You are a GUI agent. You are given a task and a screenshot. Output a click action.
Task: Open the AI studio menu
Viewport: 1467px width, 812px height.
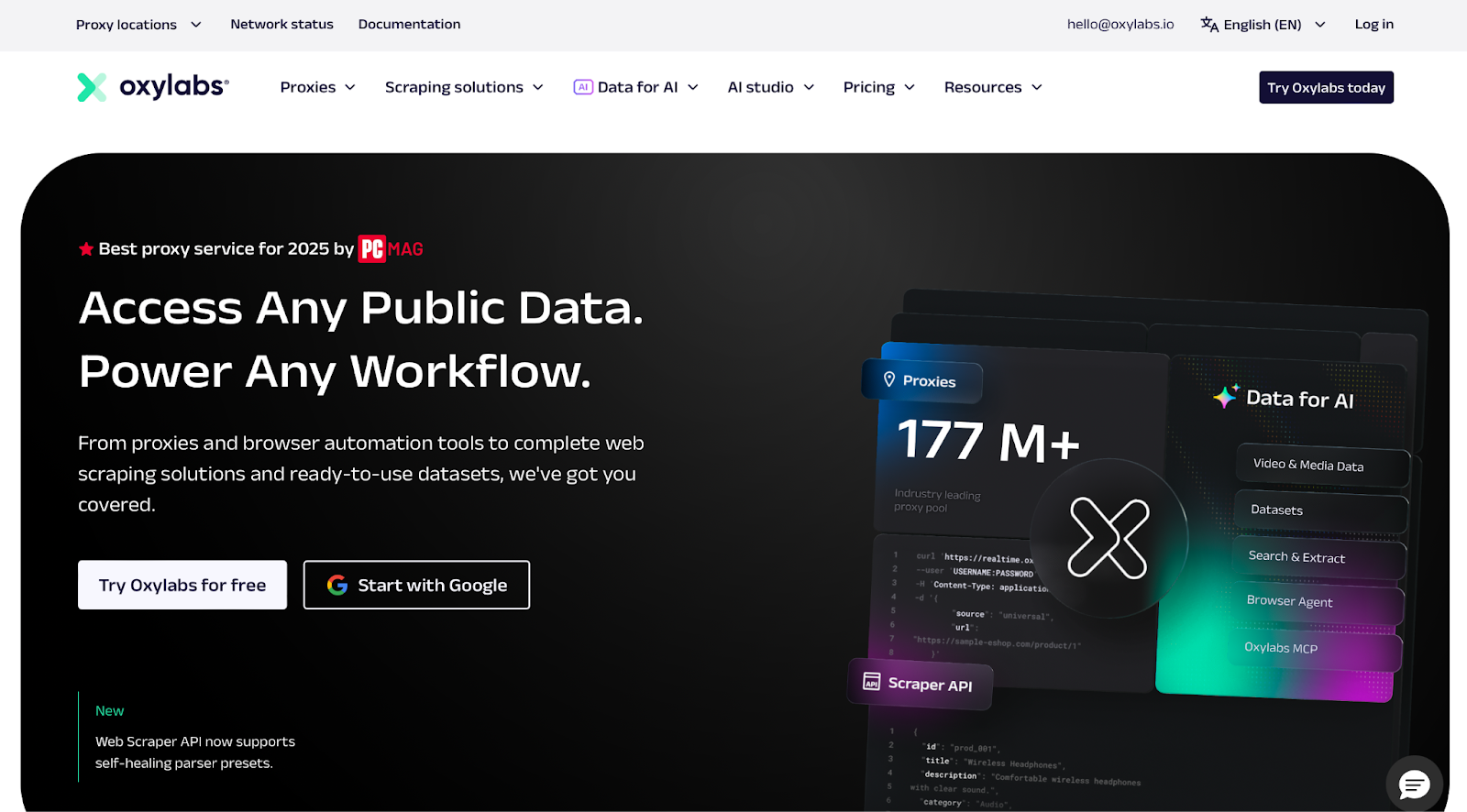[x=770, y=87]
